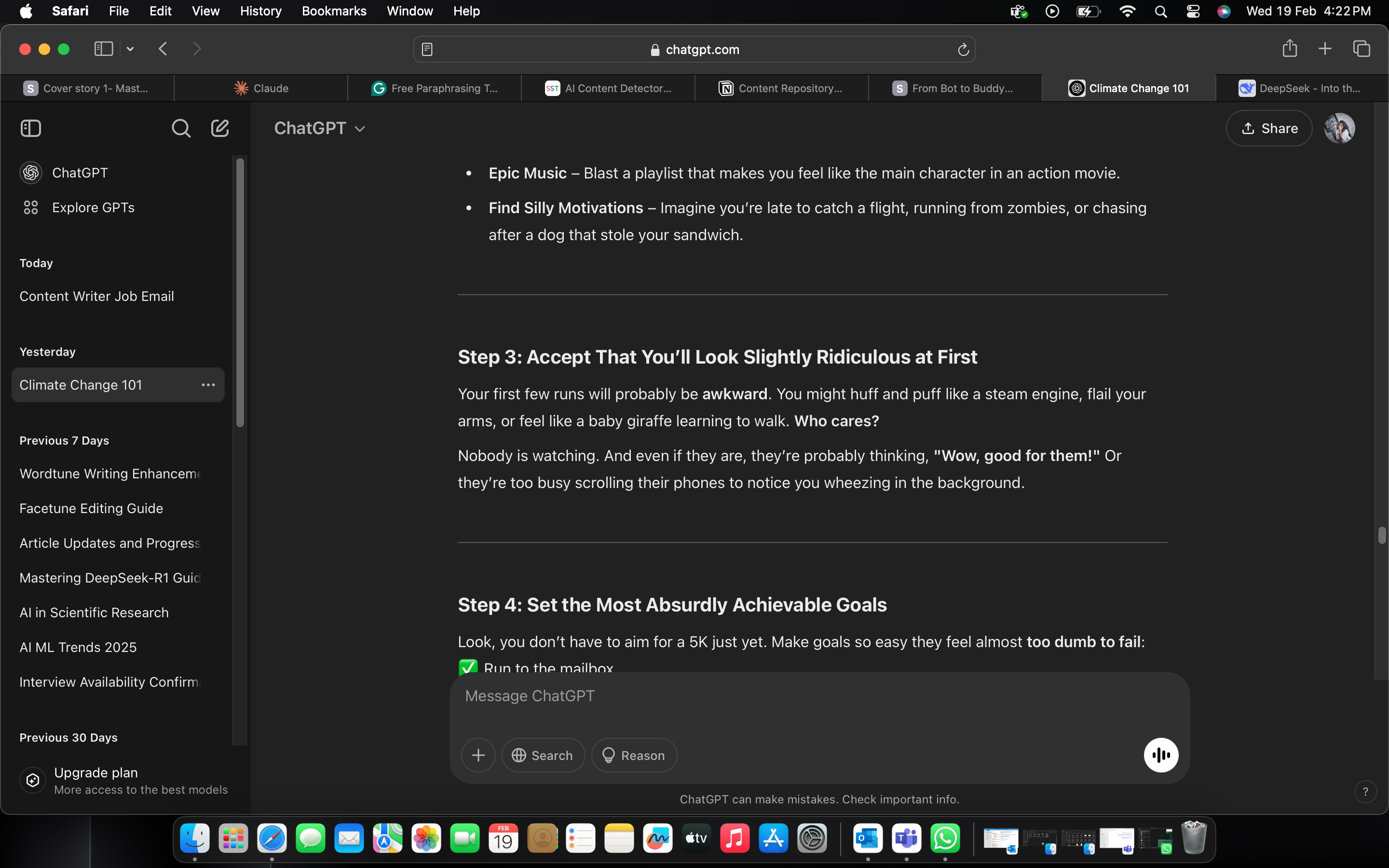
Task: Open the View menu
Action: [x=205, y=12]
